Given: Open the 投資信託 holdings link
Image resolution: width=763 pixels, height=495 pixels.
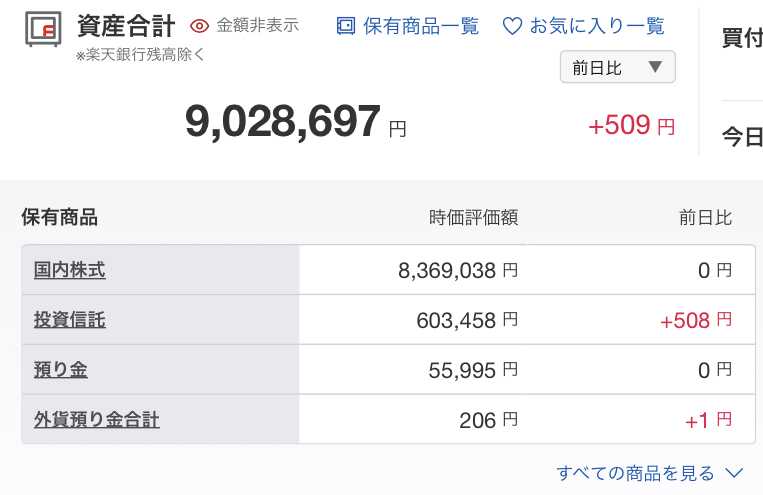Looking at the screenshot, I should coord(70,320).
